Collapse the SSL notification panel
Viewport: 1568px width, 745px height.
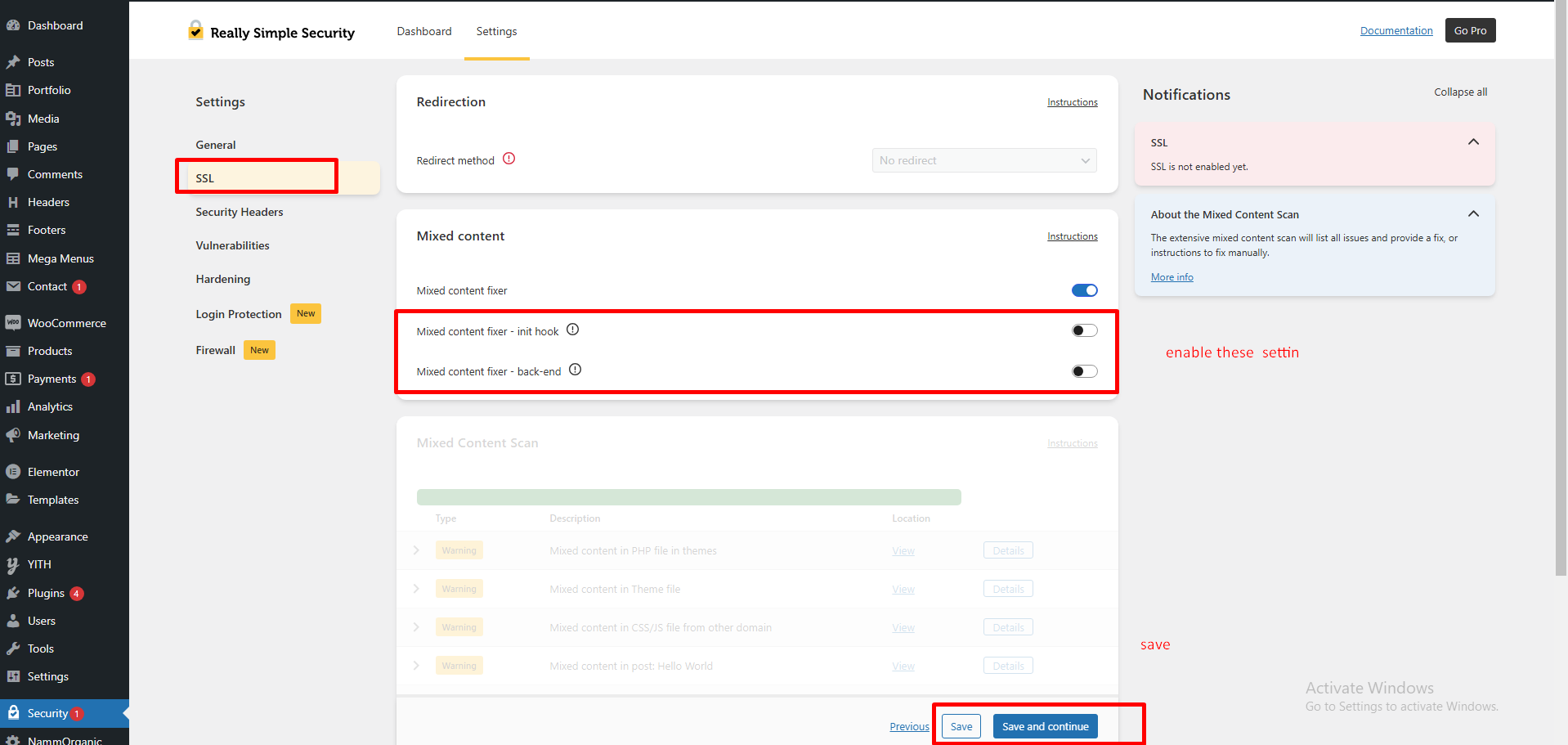pyautogui.click(x=1473, y=142)
